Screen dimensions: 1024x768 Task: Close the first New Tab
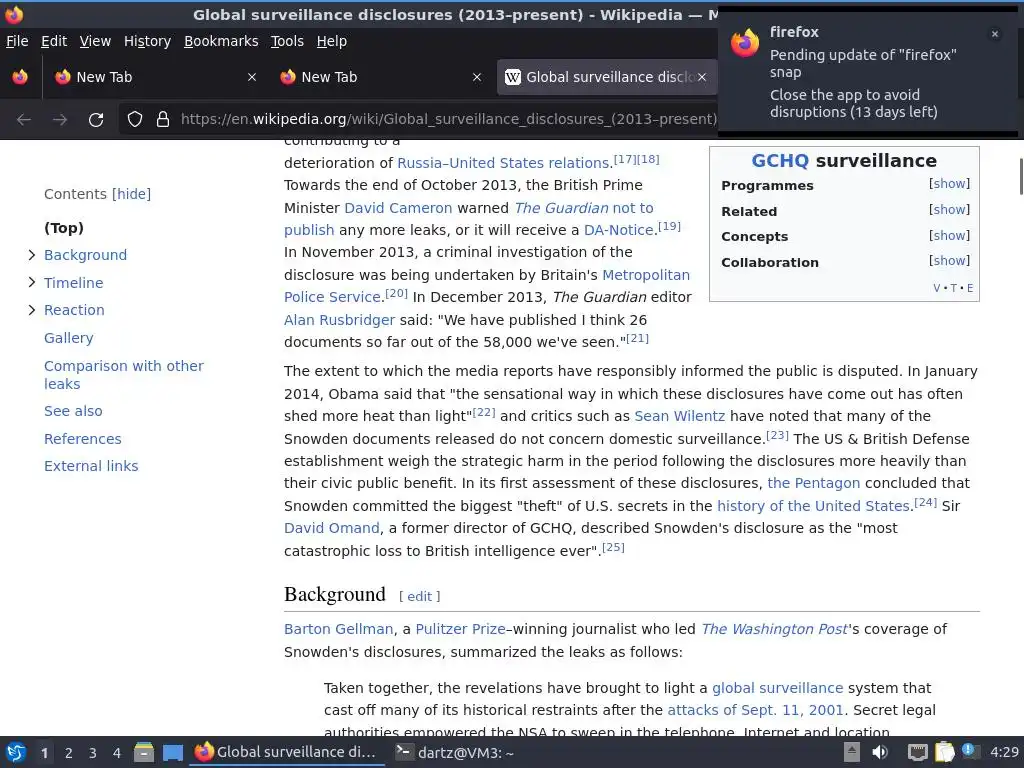pyautogui.click(x=251, y=77)
